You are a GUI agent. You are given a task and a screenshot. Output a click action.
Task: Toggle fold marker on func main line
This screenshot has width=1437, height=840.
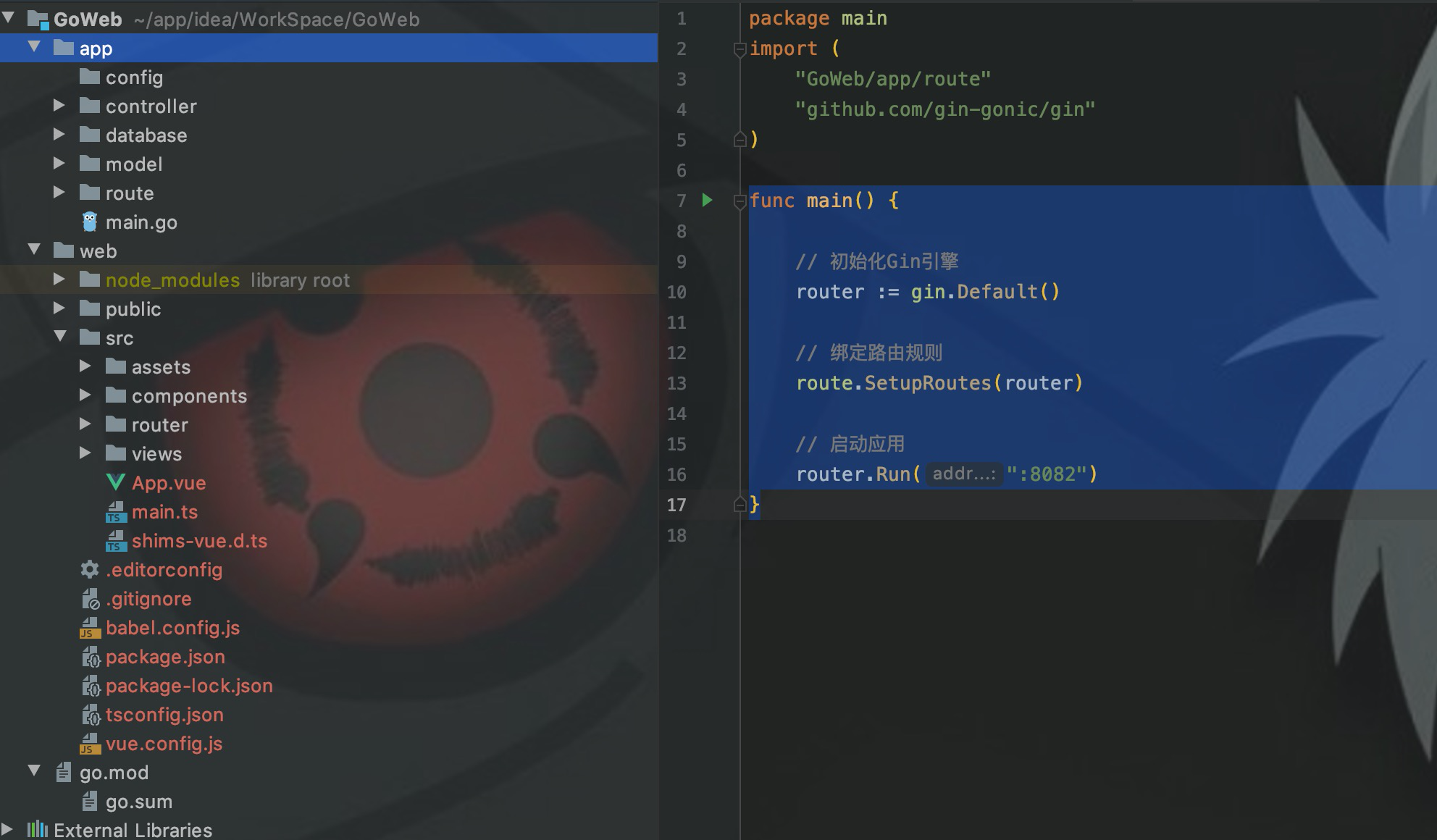740,201
